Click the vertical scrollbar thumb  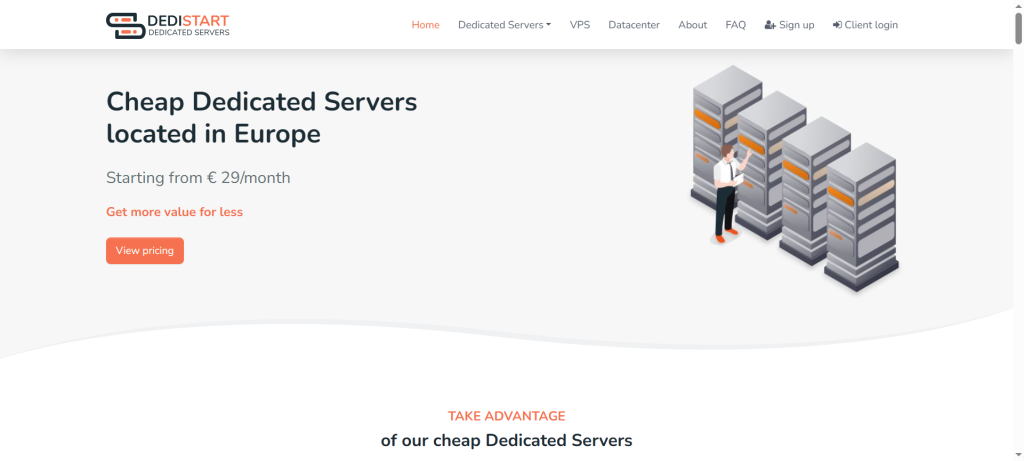click(x=1018, y=30)
